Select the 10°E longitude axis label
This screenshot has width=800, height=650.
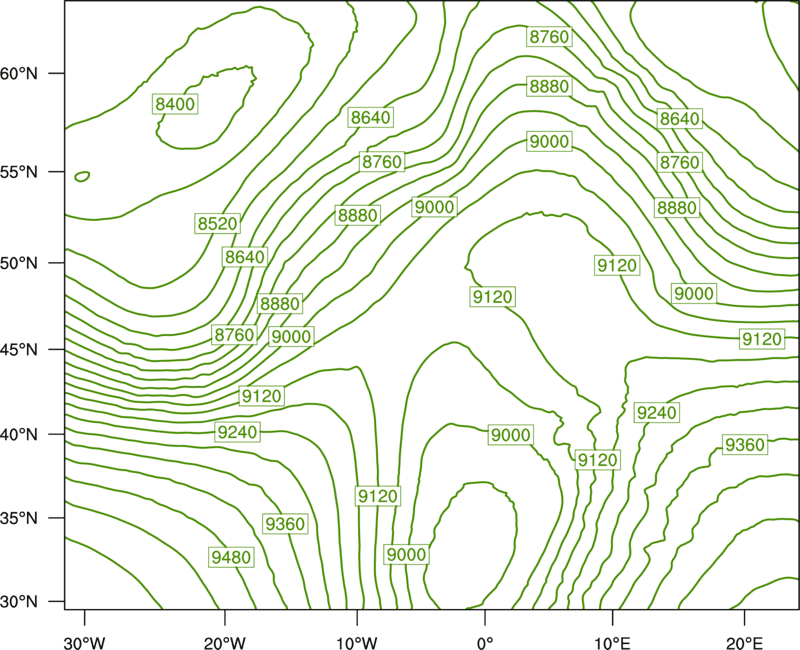(x=612, y=643)
